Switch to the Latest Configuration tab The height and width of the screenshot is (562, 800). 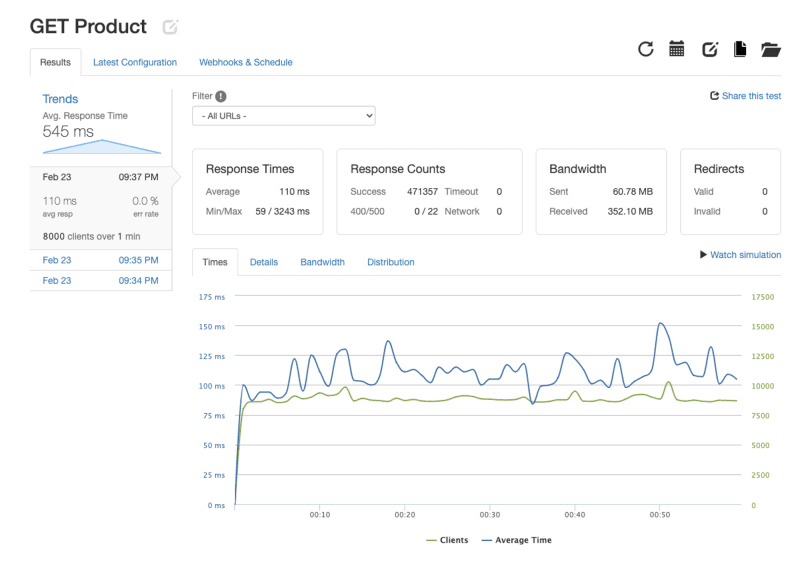135,62
